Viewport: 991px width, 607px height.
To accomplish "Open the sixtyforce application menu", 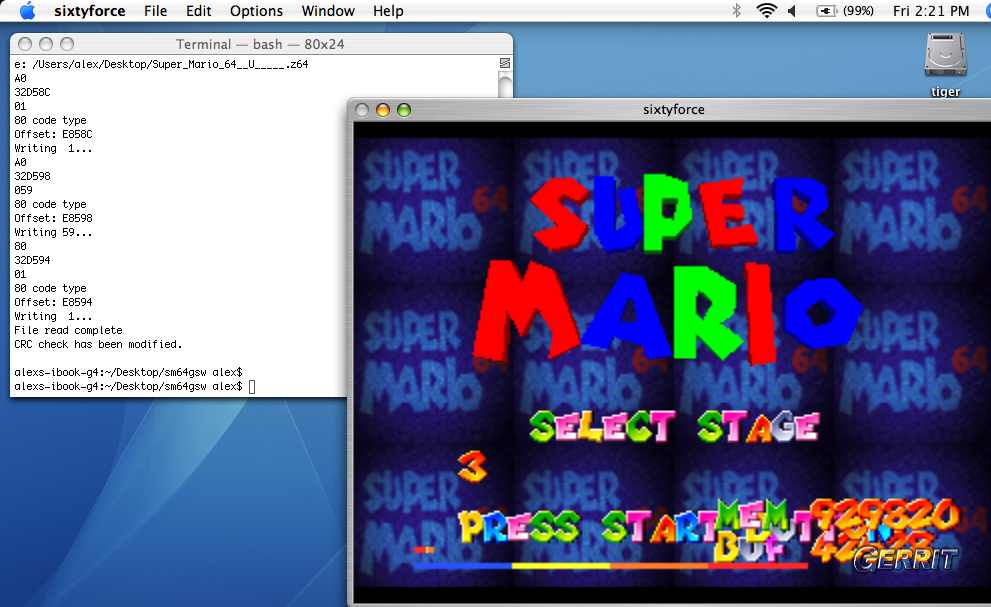I will click(90, 11).
